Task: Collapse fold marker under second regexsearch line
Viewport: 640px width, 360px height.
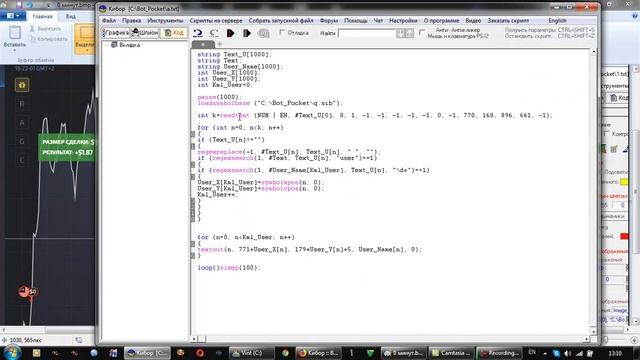Action: point(193,177)
